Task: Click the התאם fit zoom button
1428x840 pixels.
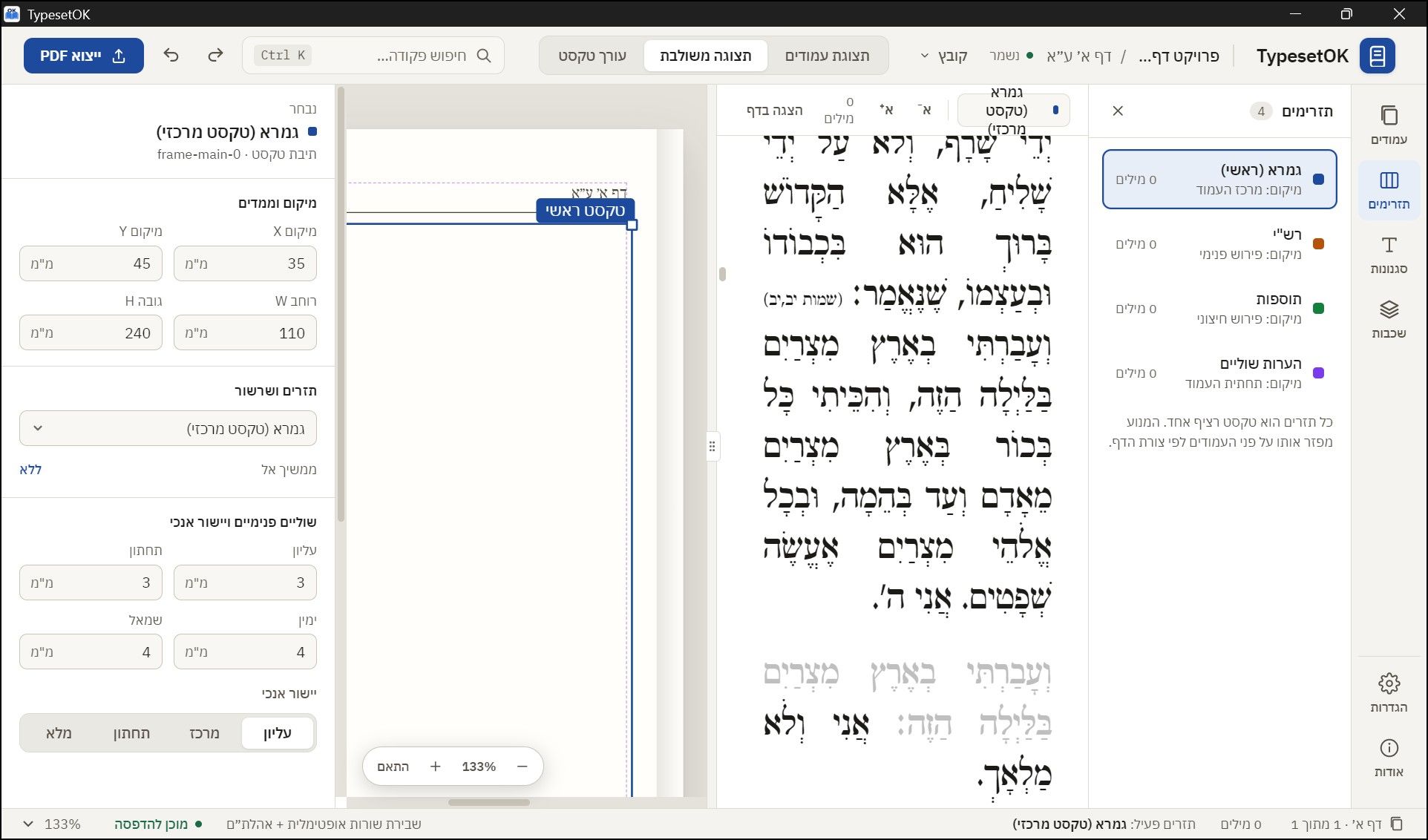Action: [393, 767]
